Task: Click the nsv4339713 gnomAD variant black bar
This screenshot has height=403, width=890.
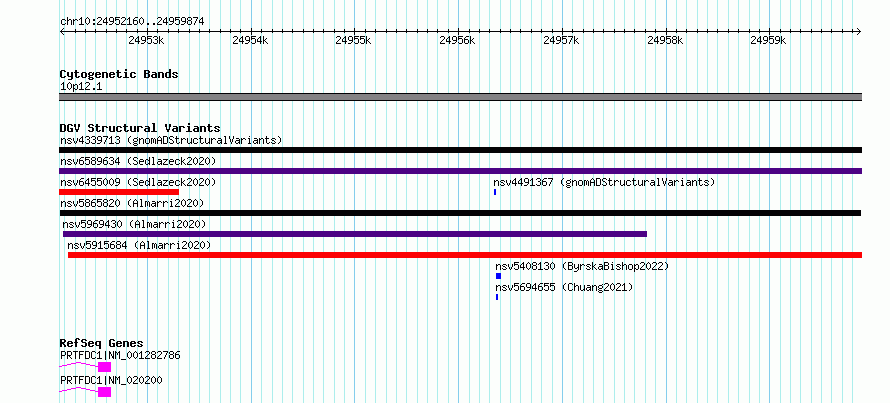Action: [460, 150]
